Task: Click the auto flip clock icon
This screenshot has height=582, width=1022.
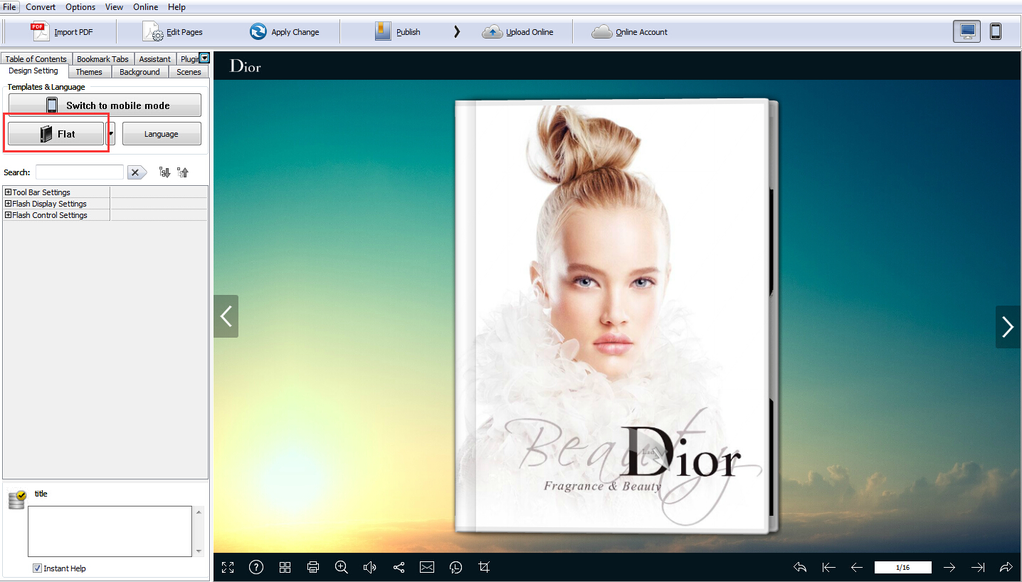Action: click(x=456, y=567)
